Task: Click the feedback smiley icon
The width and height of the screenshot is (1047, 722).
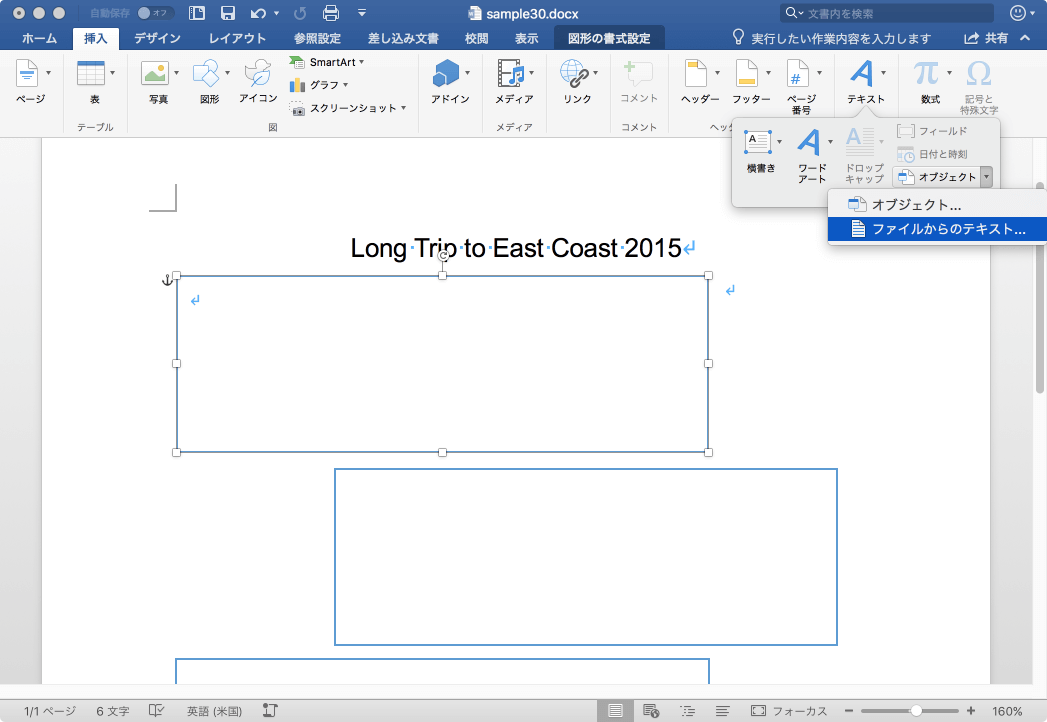Action: 1018,13
